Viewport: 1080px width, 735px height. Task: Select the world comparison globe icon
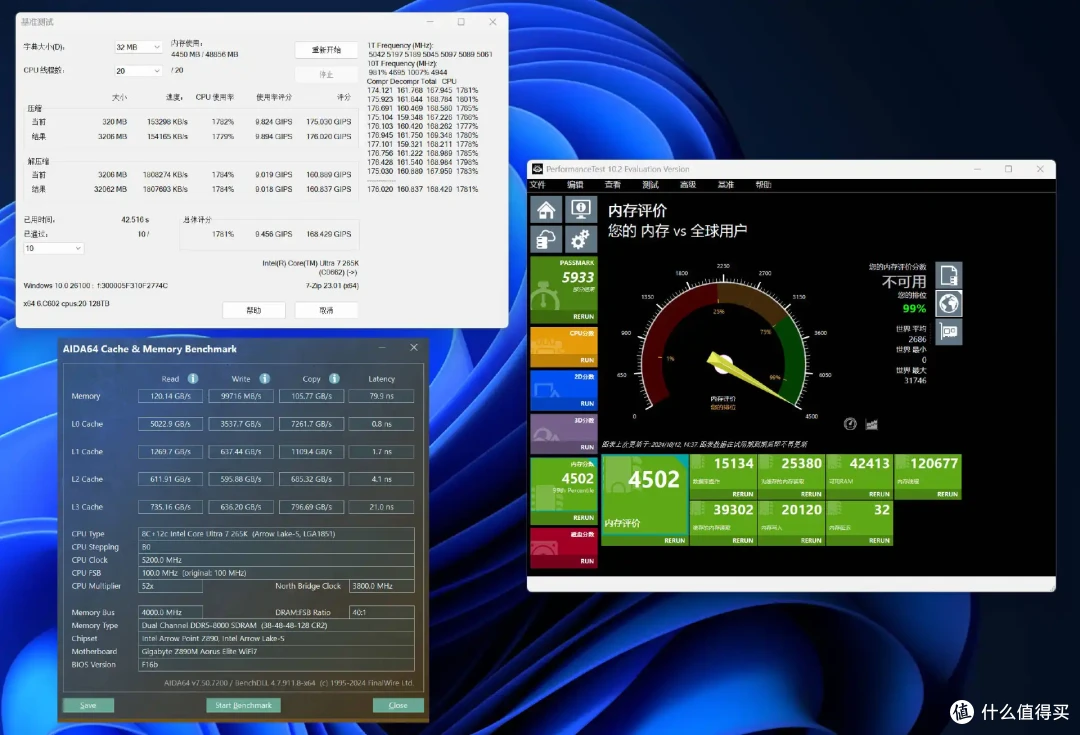[948, 303]
